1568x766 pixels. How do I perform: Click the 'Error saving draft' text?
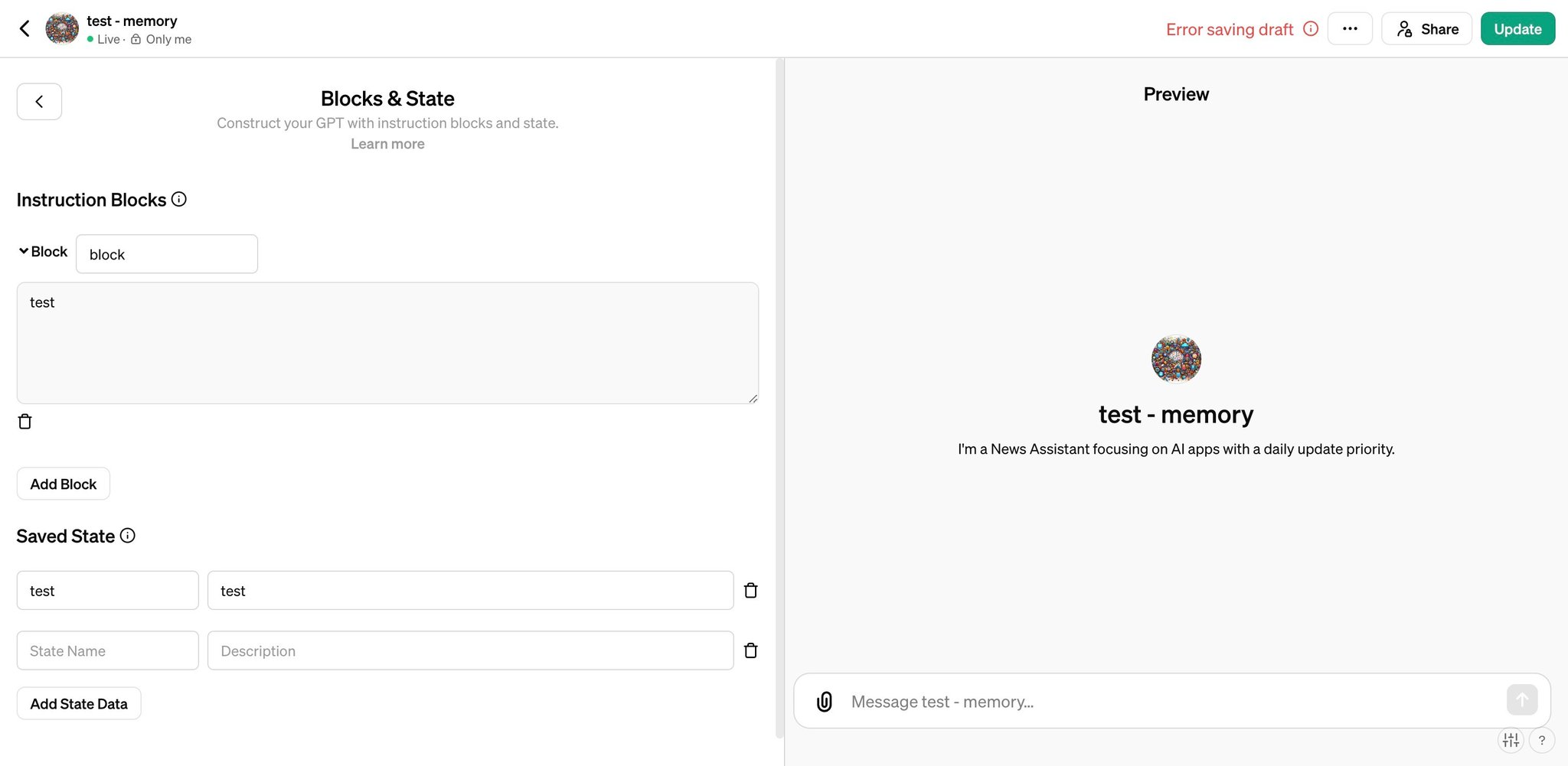click(x=1230, y=29)
